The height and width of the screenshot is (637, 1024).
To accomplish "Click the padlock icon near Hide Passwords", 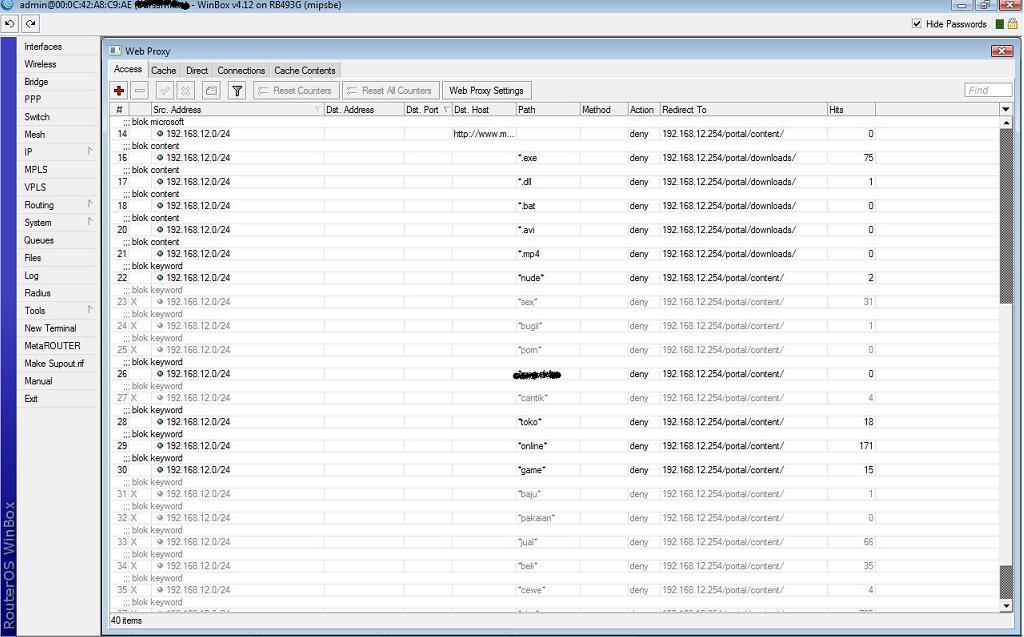I will pos(1014,24).
